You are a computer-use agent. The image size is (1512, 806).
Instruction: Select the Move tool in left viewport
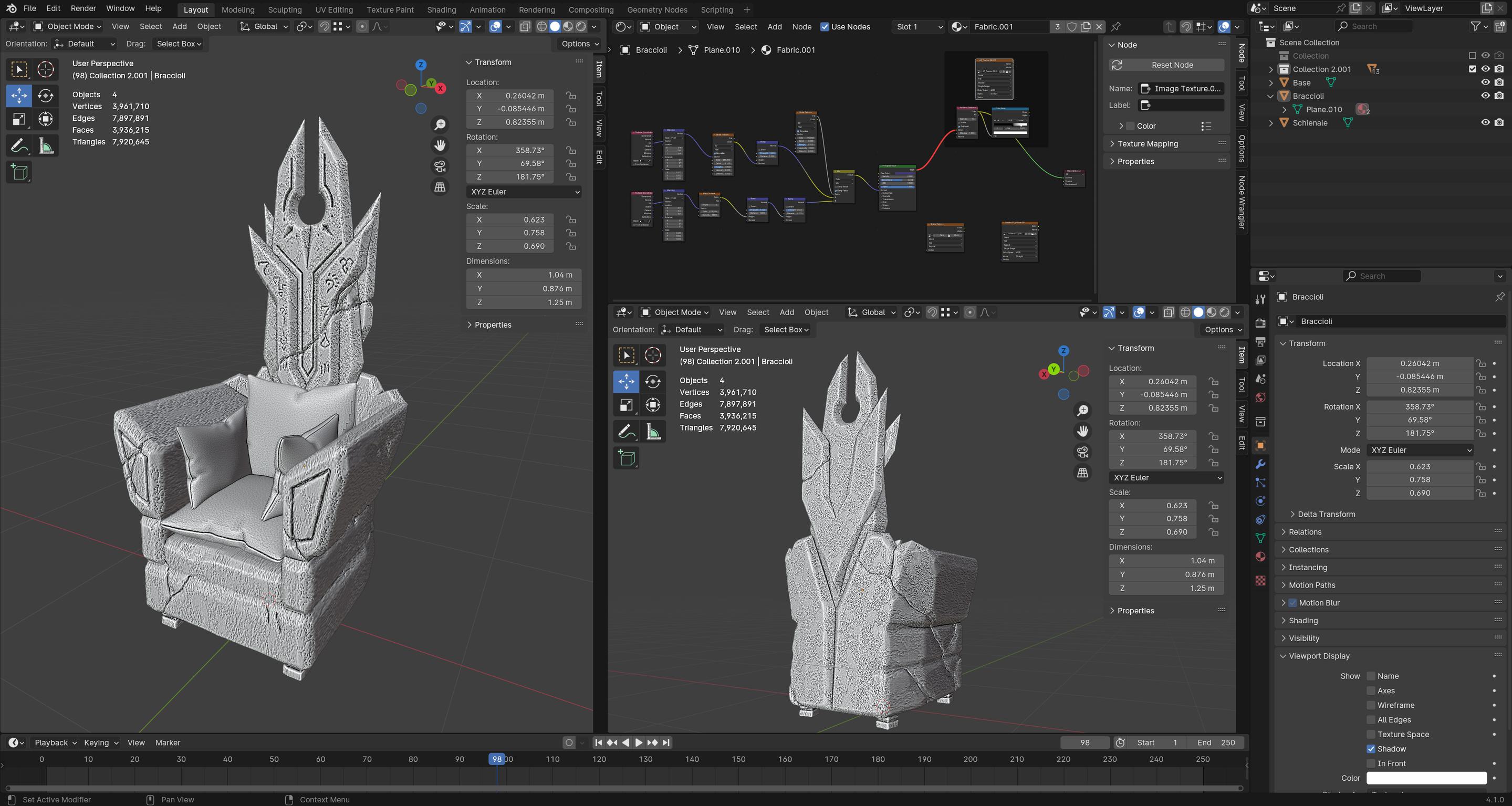tap(19, 95)
